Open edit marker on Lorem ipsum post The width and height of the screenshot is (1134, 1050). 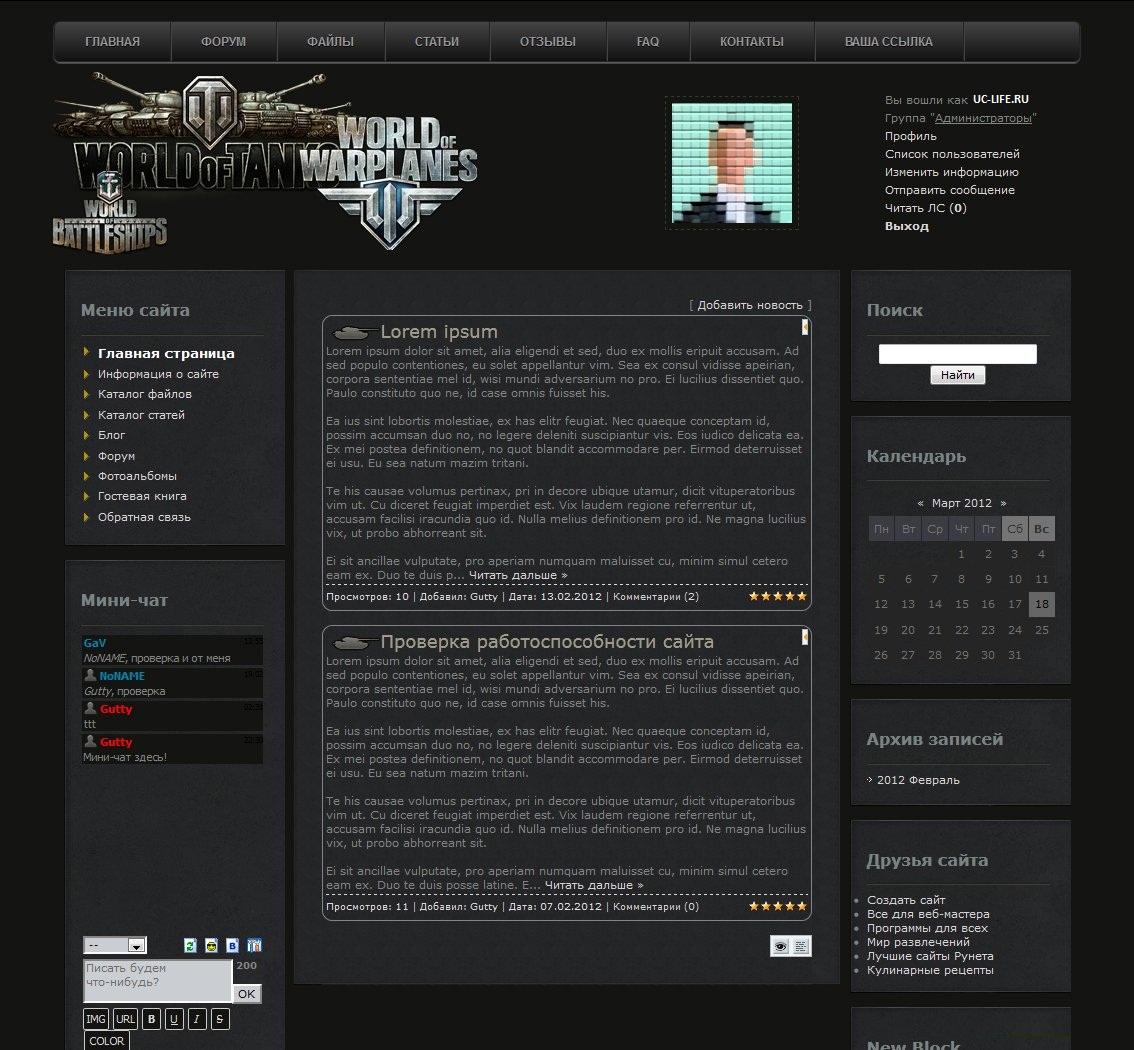tap(805, 328)
